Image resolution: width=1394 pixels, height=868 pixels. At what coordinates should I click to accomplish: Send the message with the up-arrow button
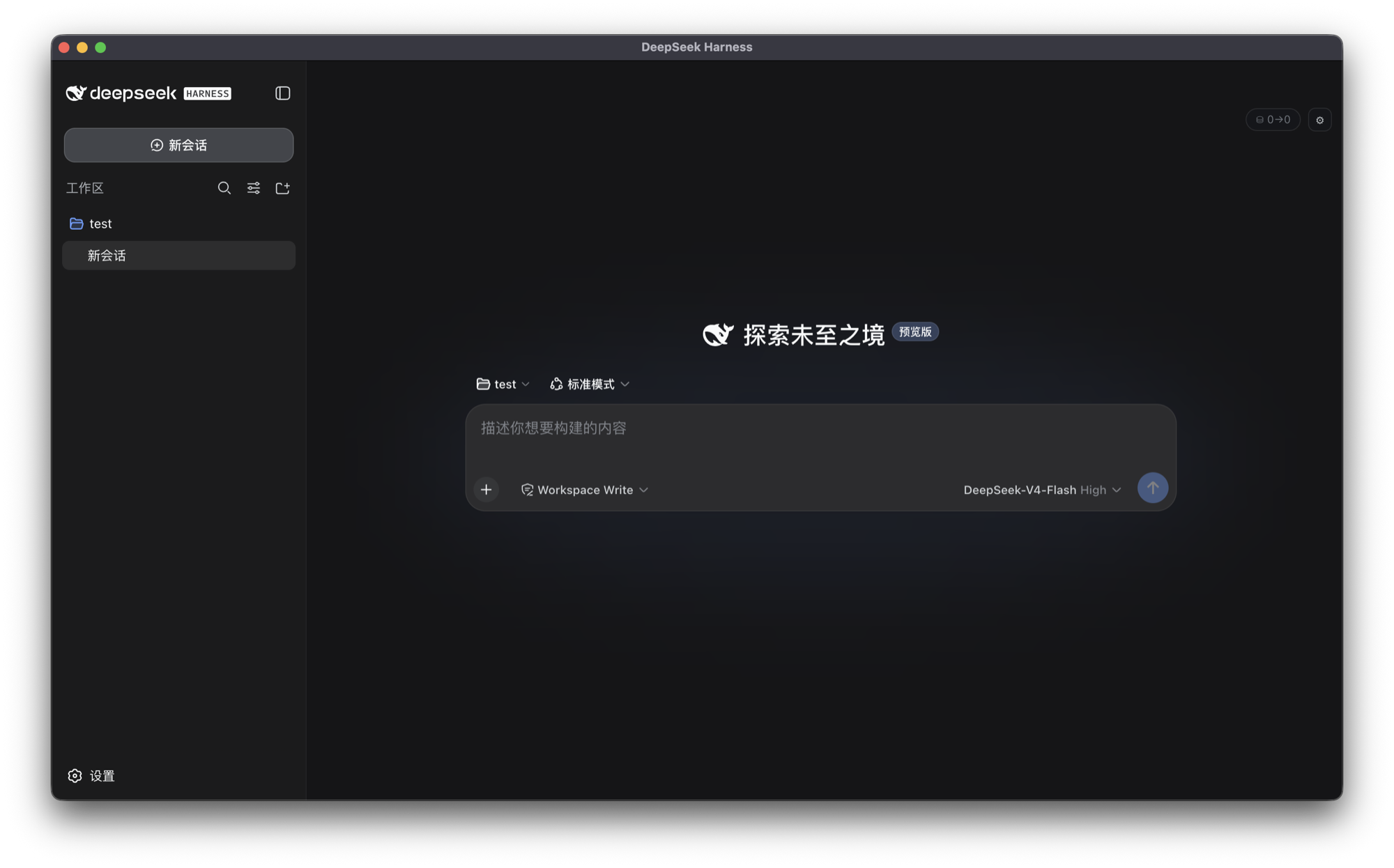pos(1152,488)
